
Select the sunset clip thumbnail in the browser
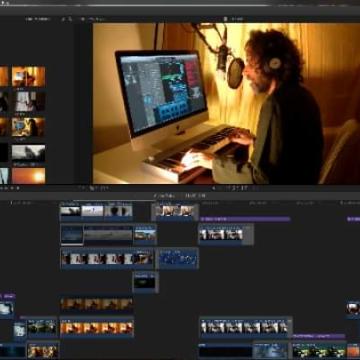pos(29,176)
